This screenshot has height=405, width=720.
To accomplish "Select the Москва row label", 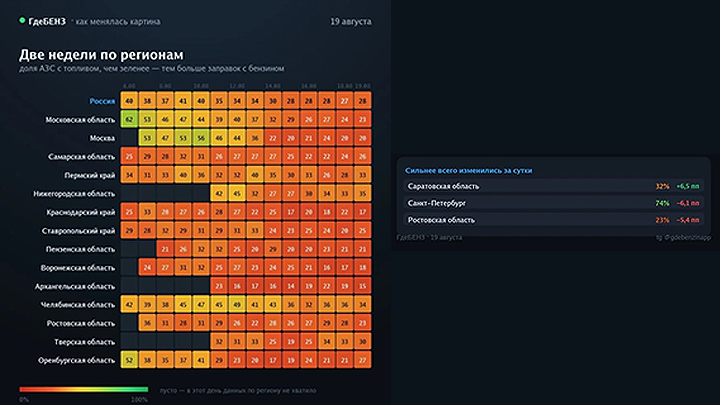I will (102, 138).
